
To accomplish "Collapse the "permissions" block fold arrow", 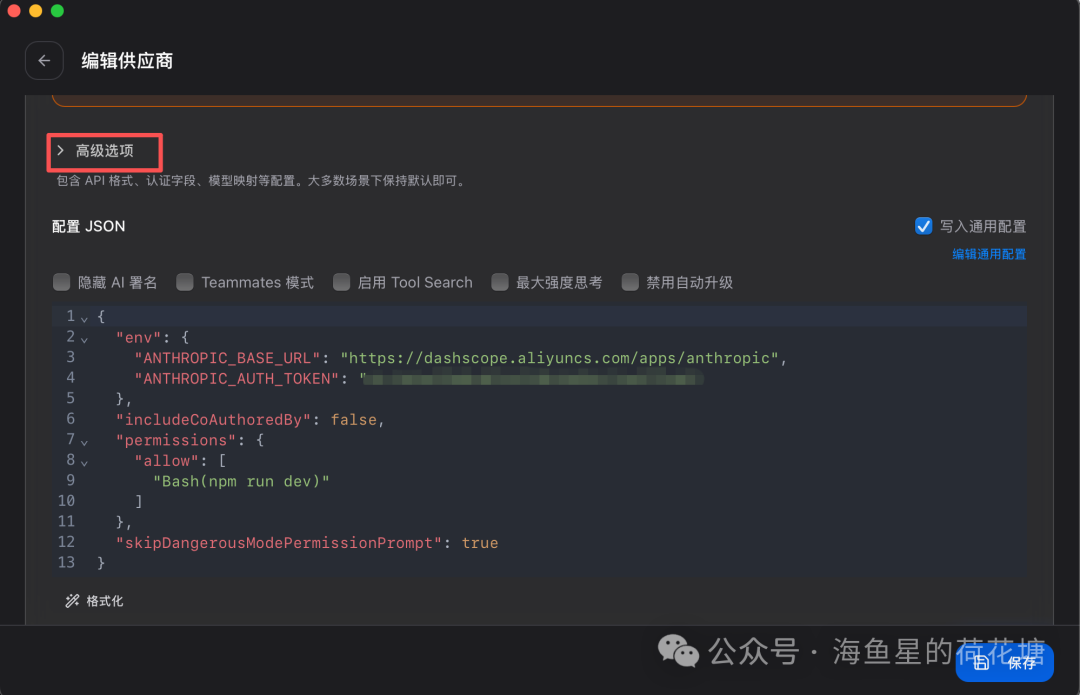I will coord(84,442).
